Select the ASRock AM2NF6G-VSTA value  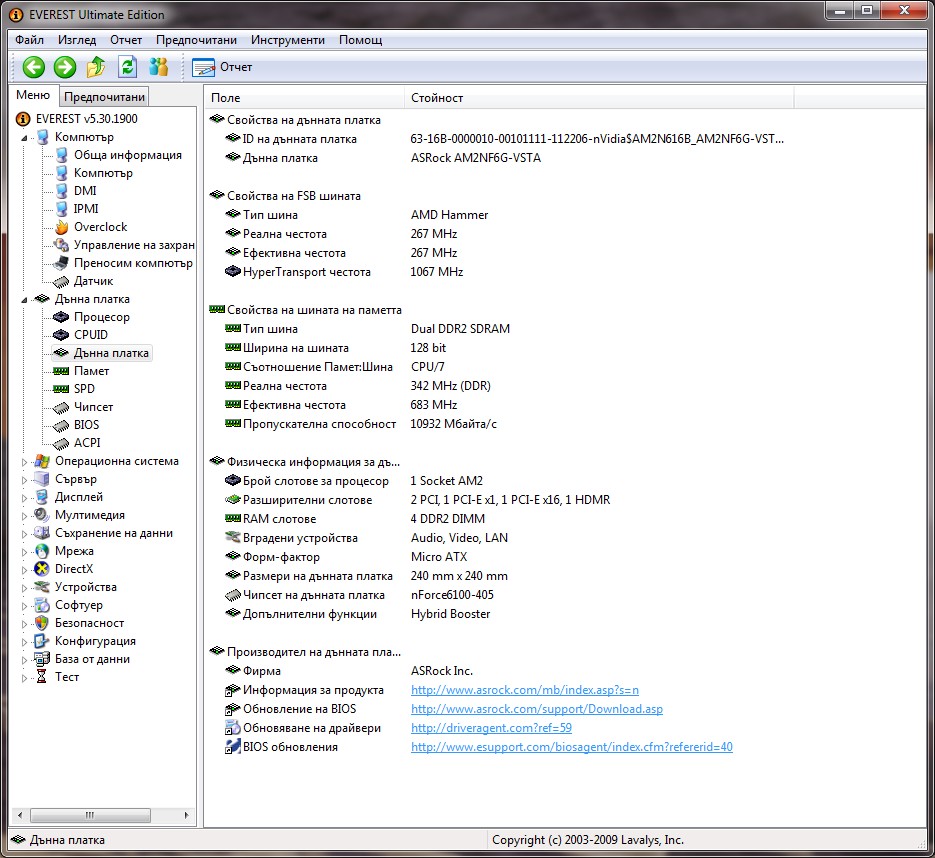pos(476,158)
